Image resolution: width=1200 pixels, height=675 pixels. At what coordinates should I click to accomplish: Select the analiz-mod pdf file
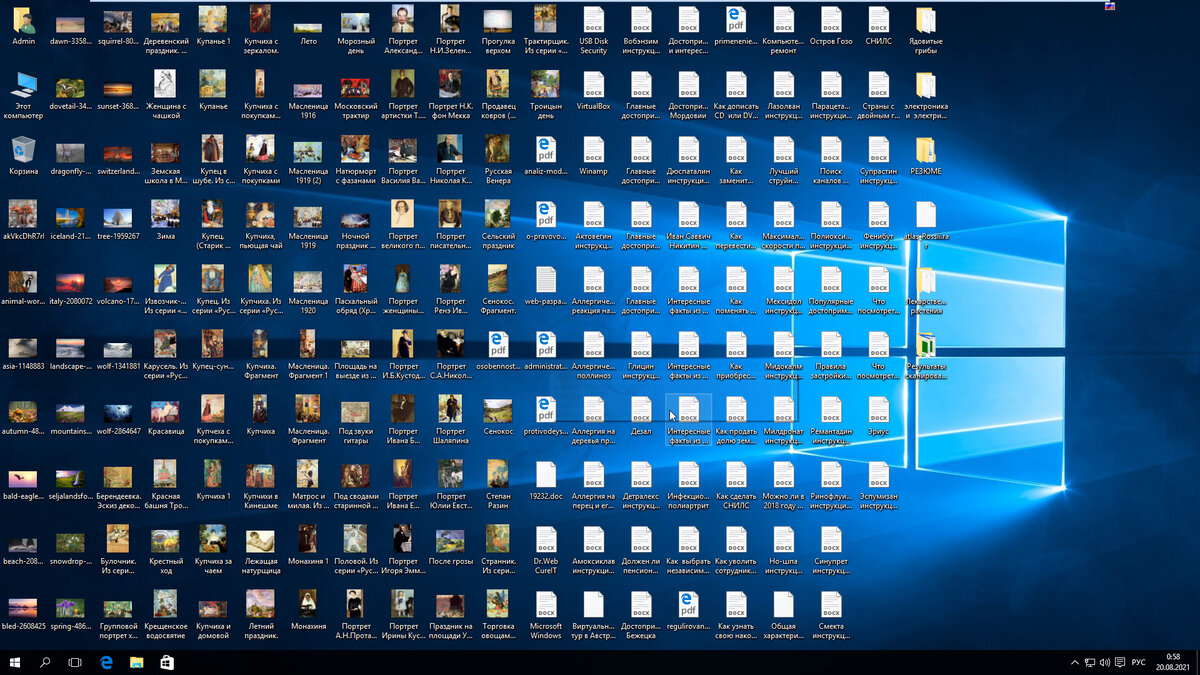click(545, 150)
